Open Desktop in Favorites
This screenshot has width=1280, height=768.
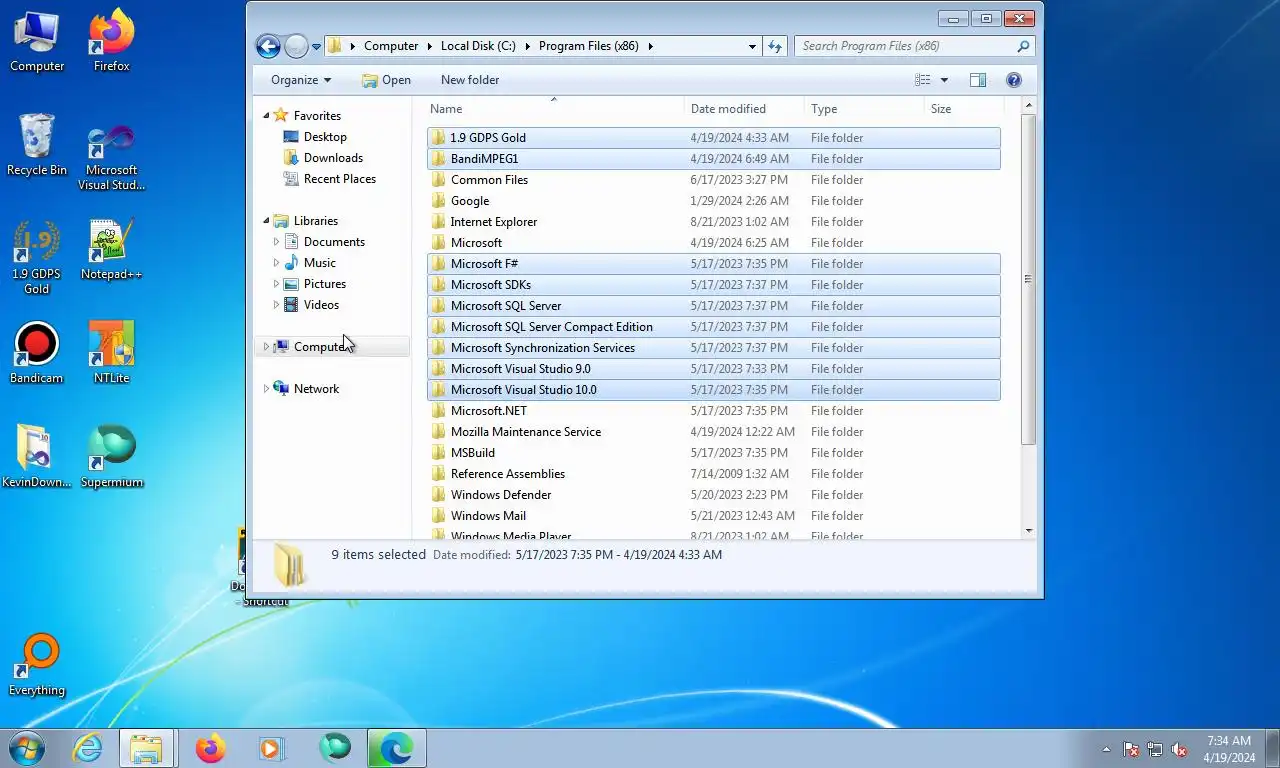pyautogui.click(x=325, y=137)
